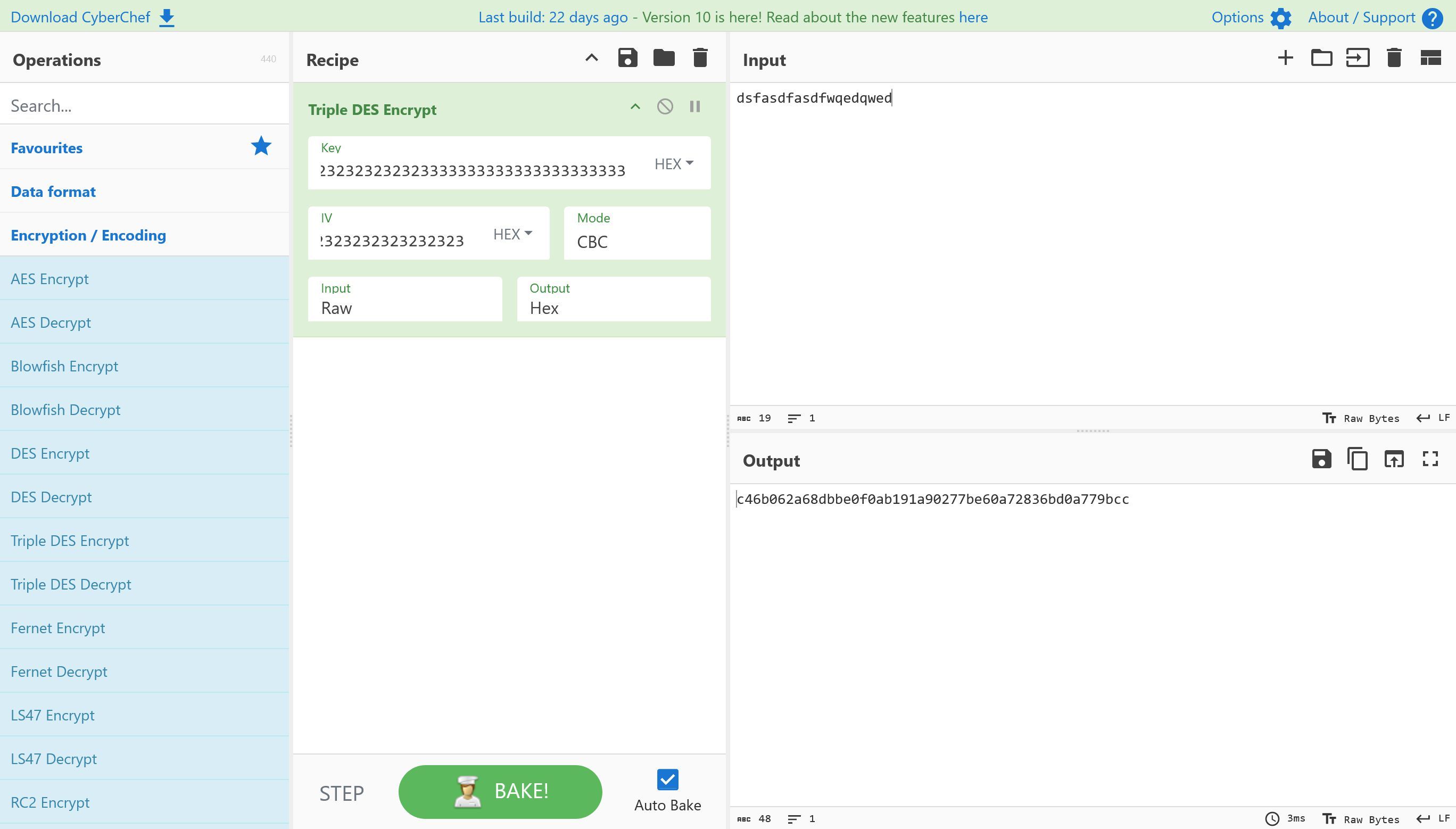Select AES Encrypt operation
The width and height of the screenshot is (1456, 829).
[x=145, y=279]
